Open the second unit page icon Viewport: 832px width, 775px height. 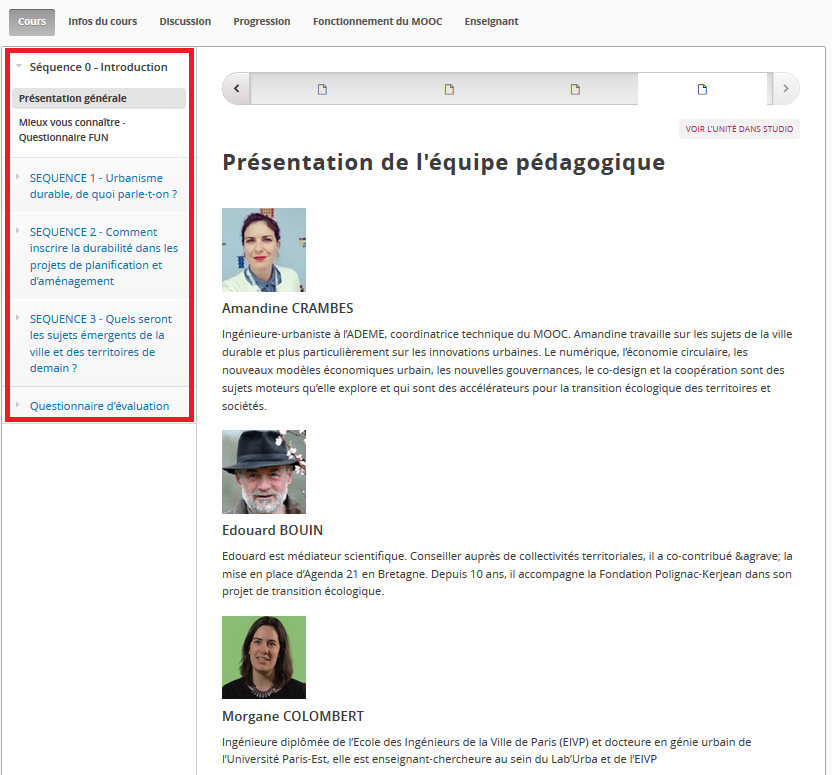449,89
